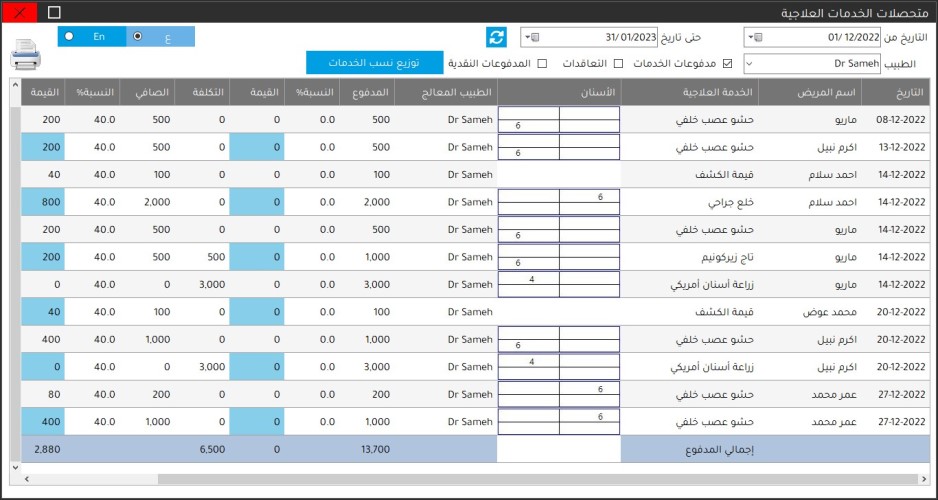This screenshot has width=938, height=500.
Task: Click the red close X button
Action: click(x=19, y=12)
